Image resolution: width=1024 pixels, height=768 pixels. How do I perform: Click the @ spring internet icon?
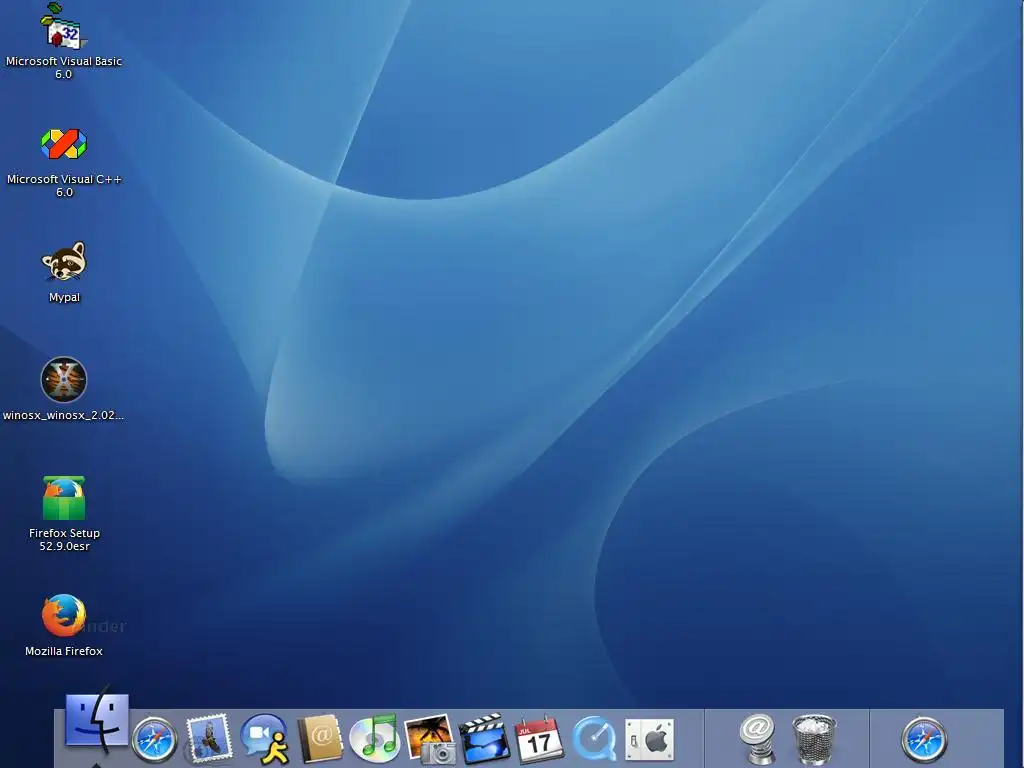click(x=758, y=739)
